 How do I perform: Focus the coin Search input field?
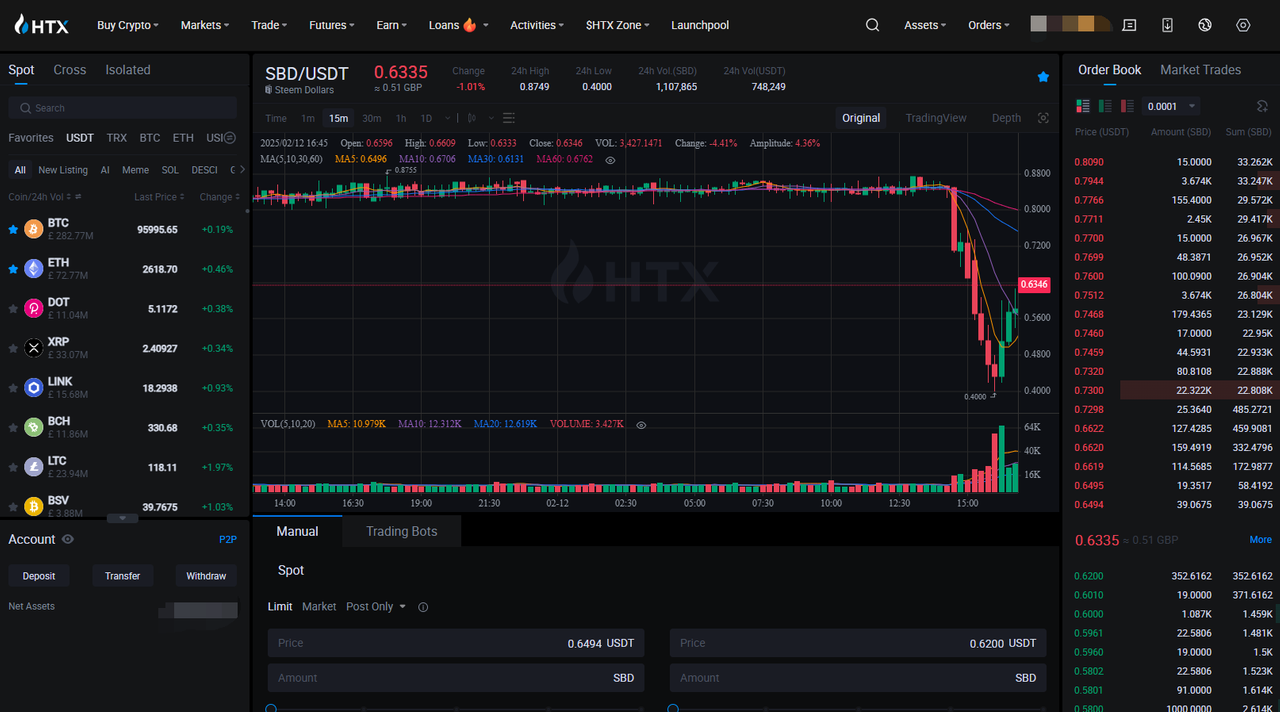point(122,108)
